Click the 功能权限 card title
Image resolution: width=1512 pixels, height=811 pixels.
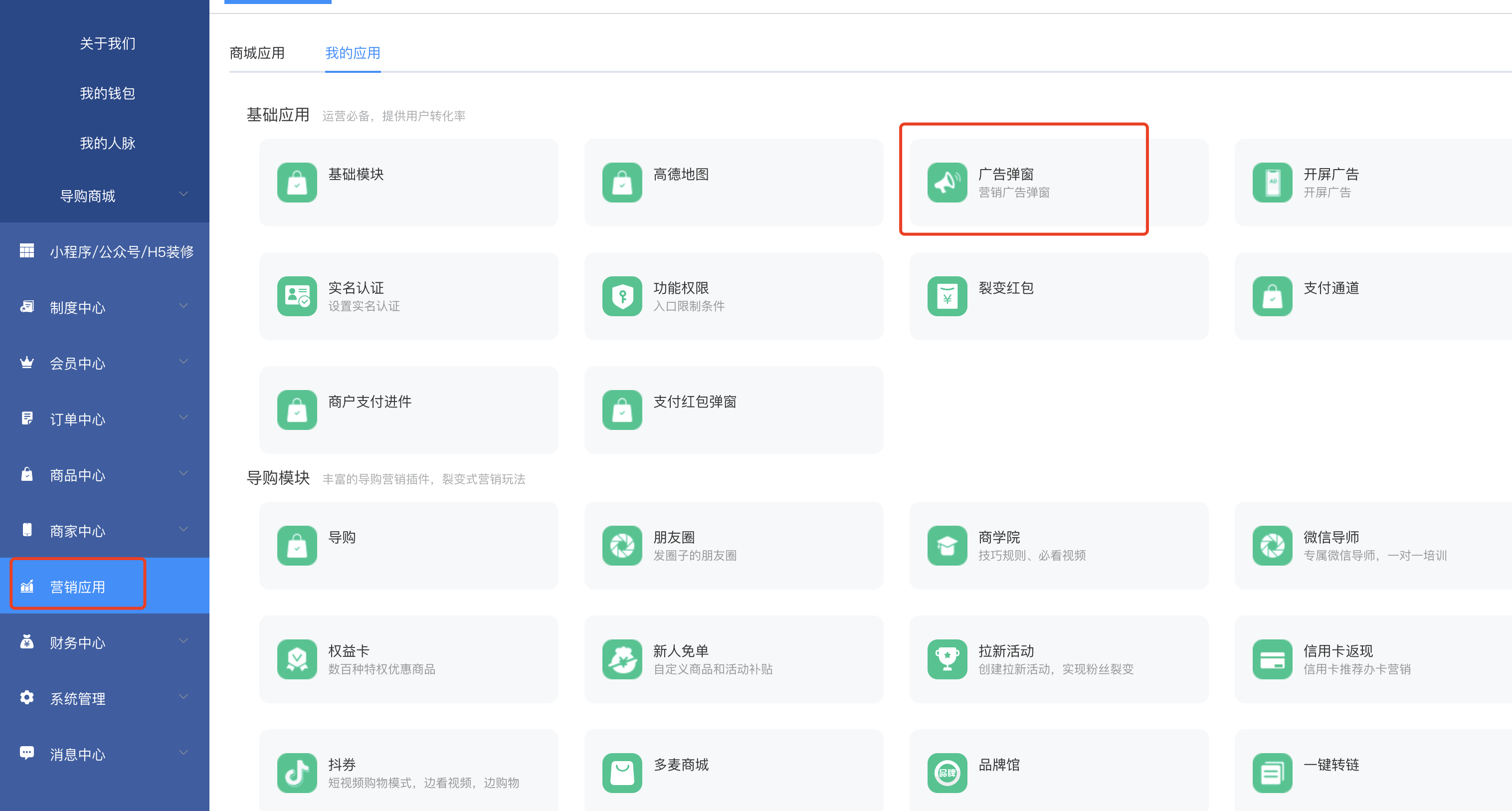pos(681,288)
